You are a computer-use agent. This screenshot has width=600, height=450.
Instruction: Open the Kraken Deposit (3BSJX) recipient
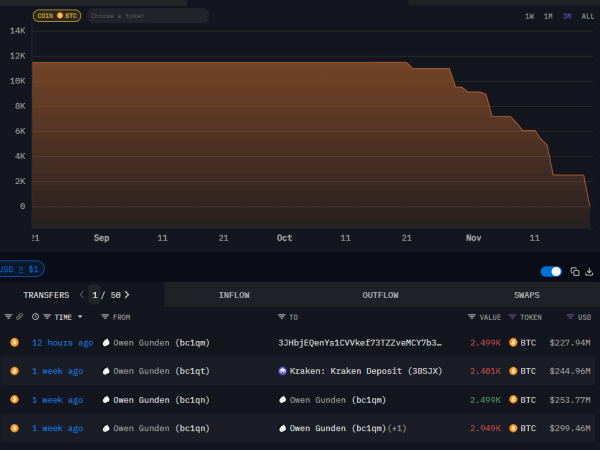366,371
